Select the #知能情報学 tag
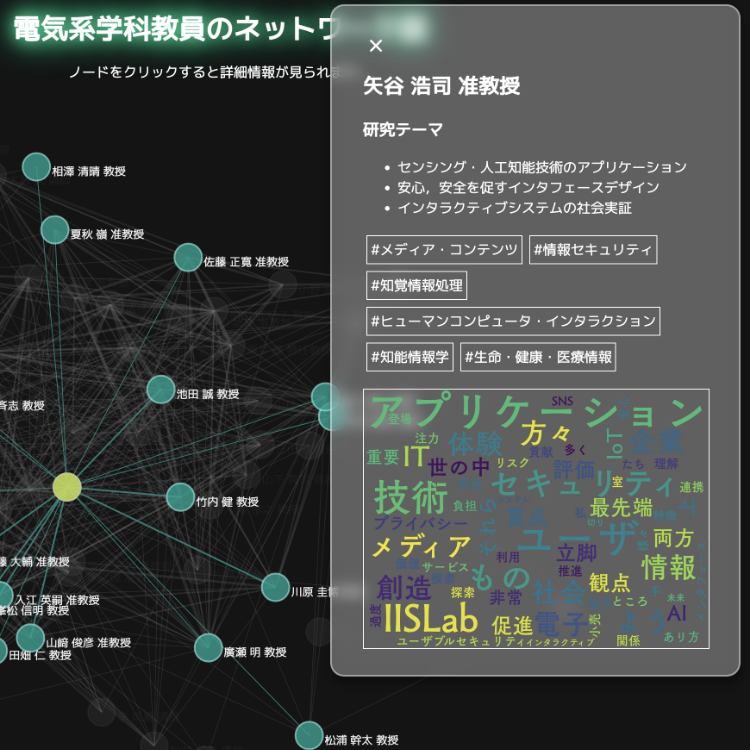The height and width of the screenshot is (750, 750). point(410,356)
